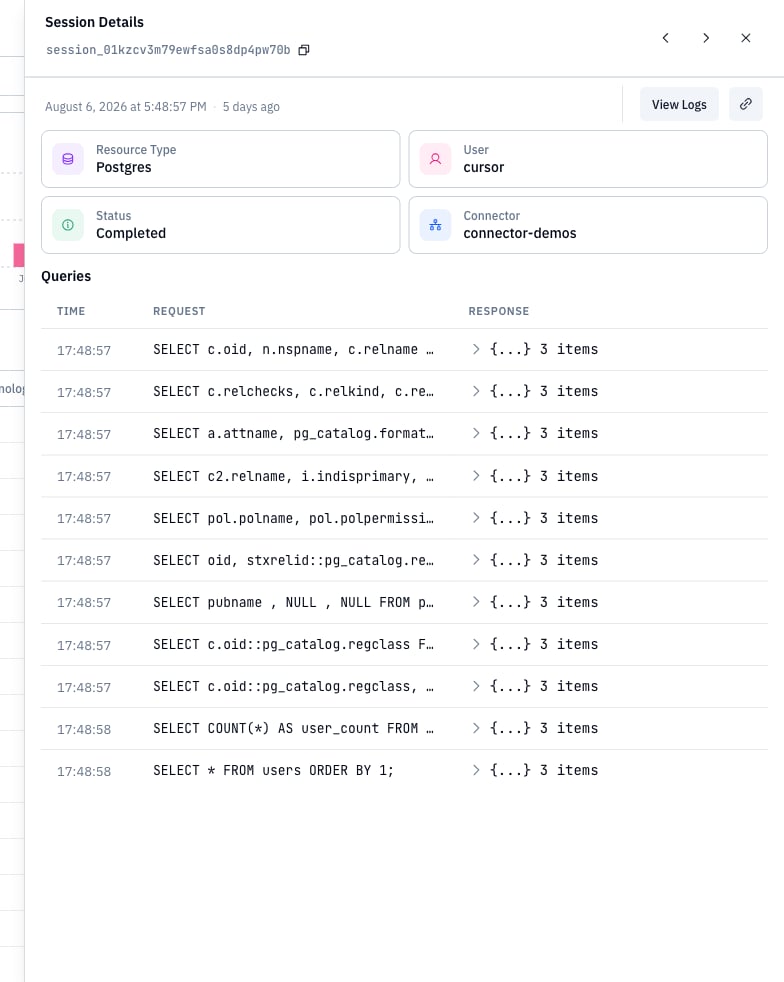Click the Session Details title

pos(95,23)
